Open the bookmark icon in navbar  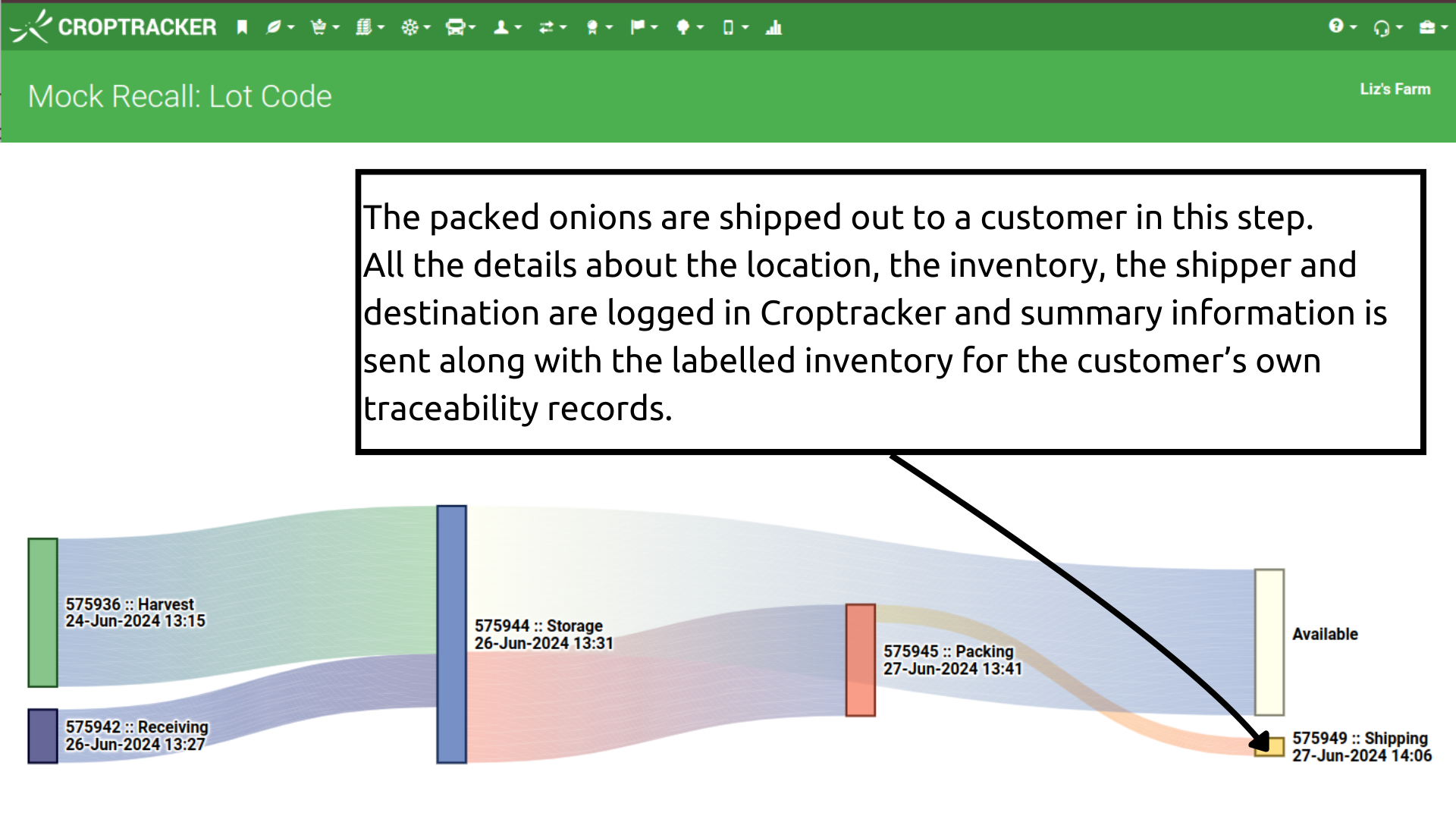coord(242,27)
